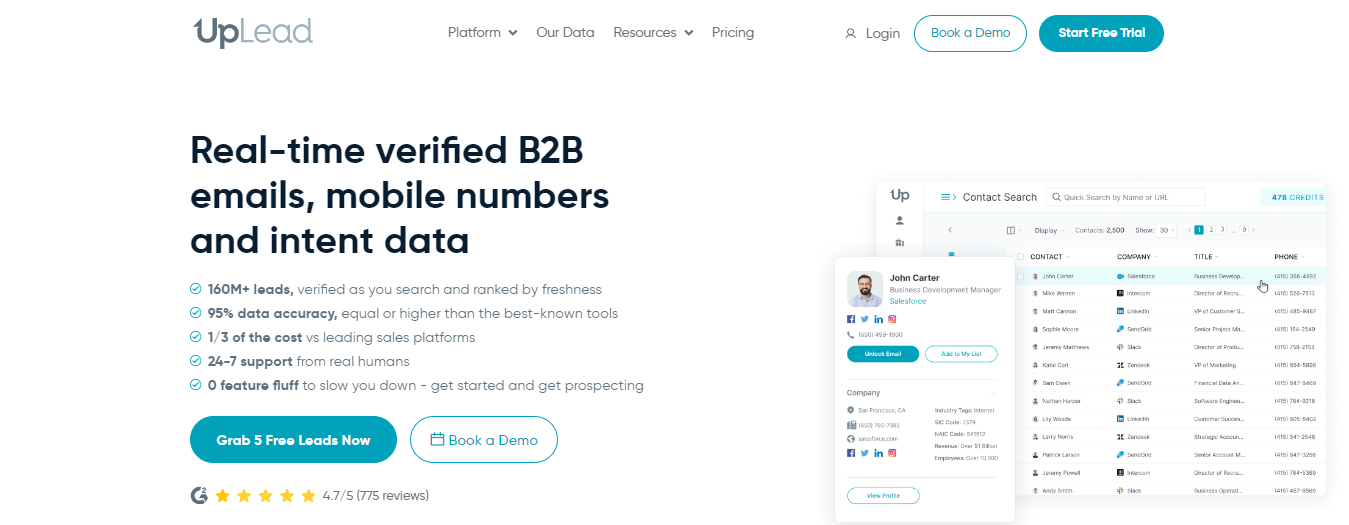Image resolution: width=1349 pixels, height=525 pixels.
Task: Open the Contact Search hamburger menu icon
Action: coord(947,197)
